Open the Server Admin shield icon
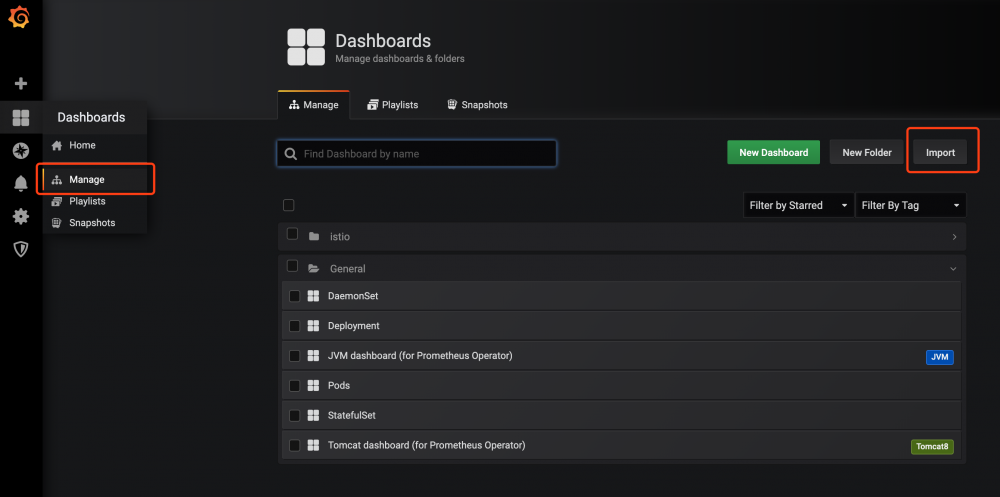The width and height of the screenshot is (1000, 497). click(20, 249)
